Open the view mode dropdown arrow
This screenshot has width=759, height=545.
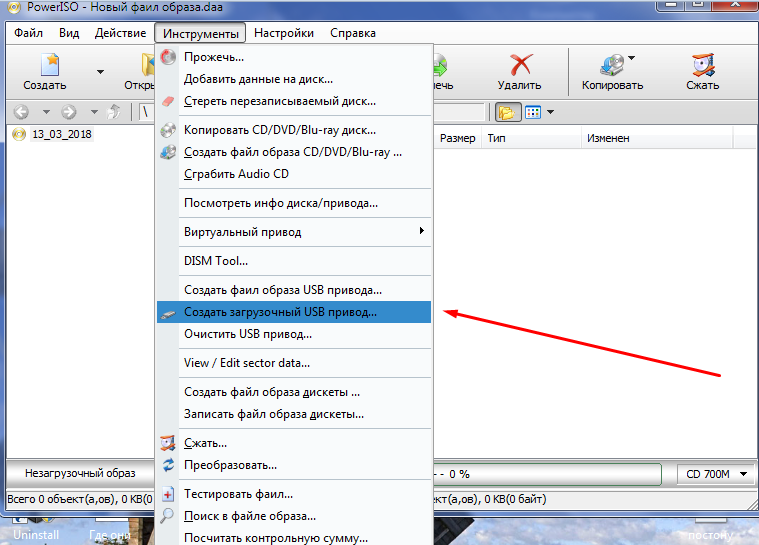point(550,112)
